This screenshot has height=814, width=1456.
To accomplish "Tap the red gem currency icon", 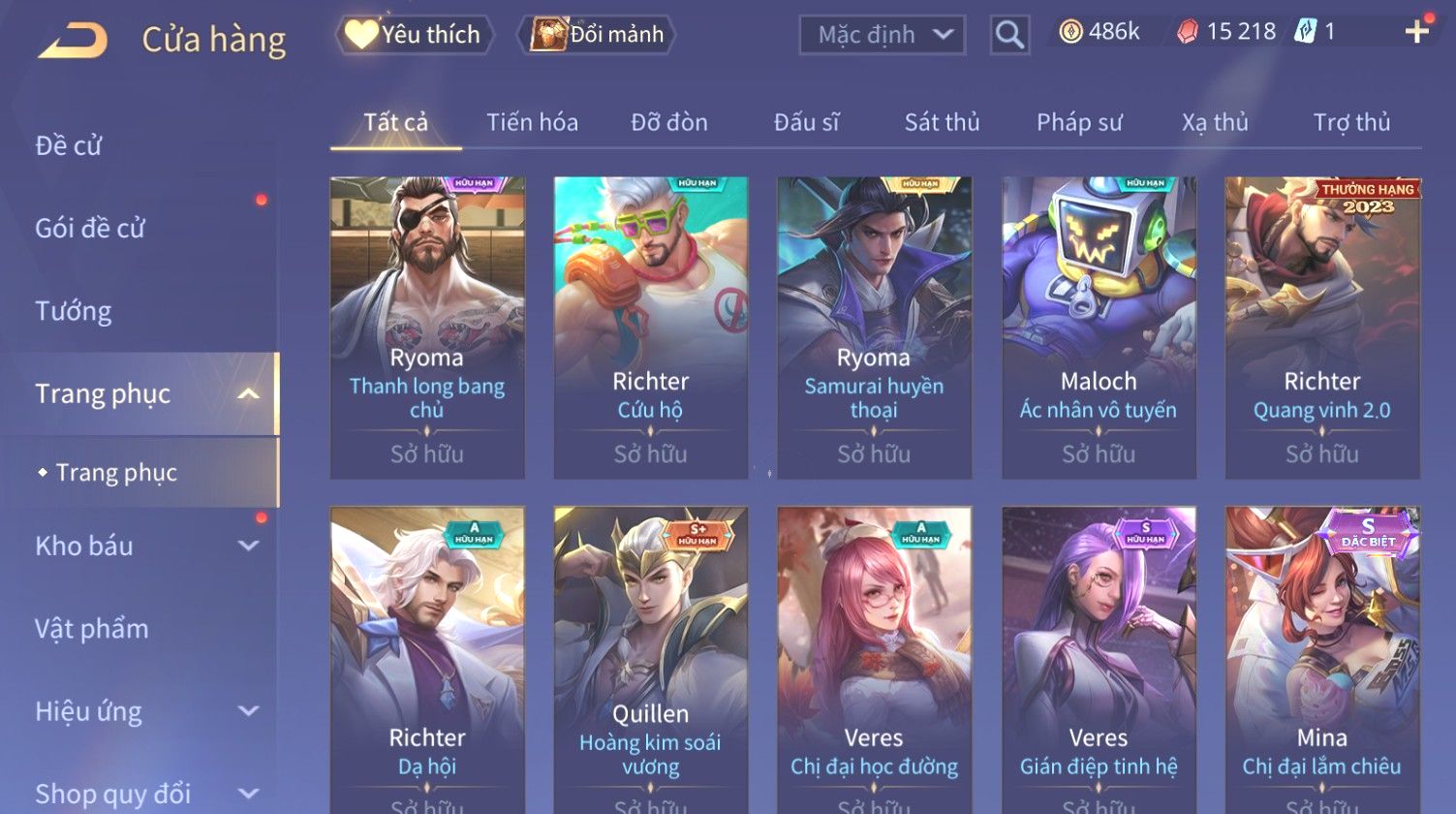I will 1188,32.
